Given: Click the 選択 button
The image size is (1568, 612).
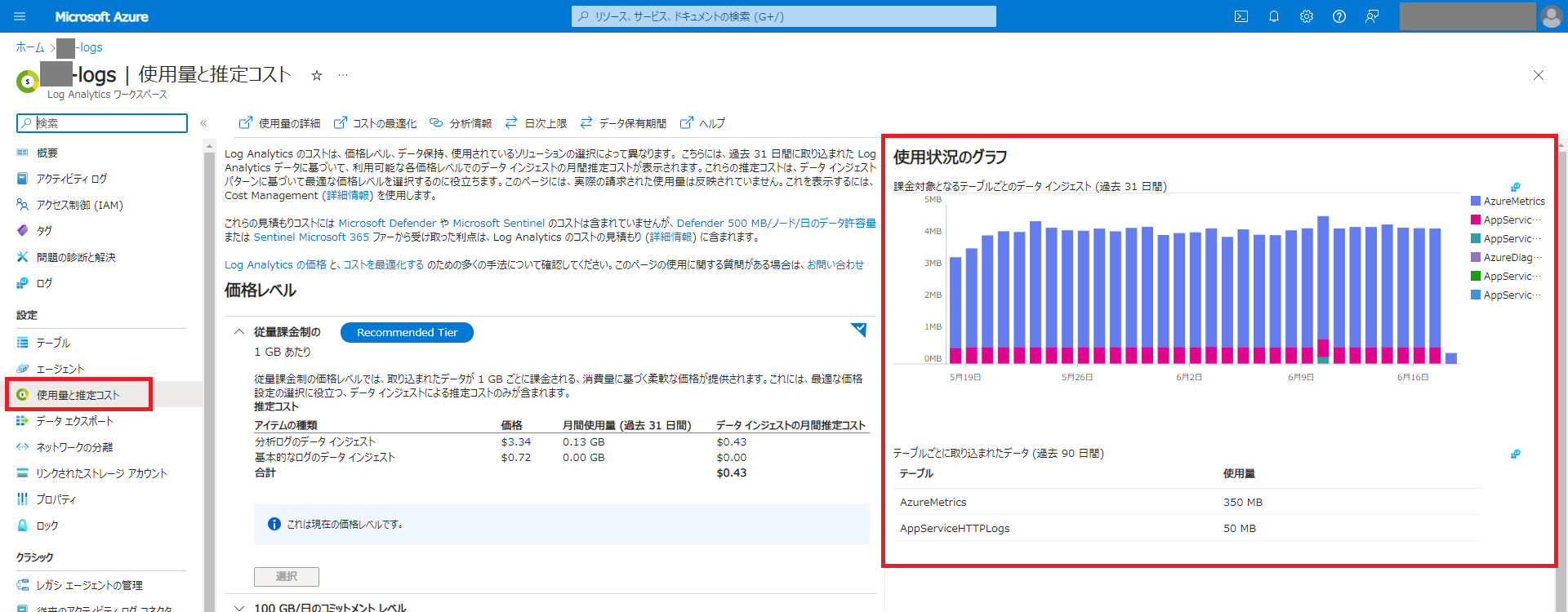Looking at the screenshot, I should coord(287,576).
